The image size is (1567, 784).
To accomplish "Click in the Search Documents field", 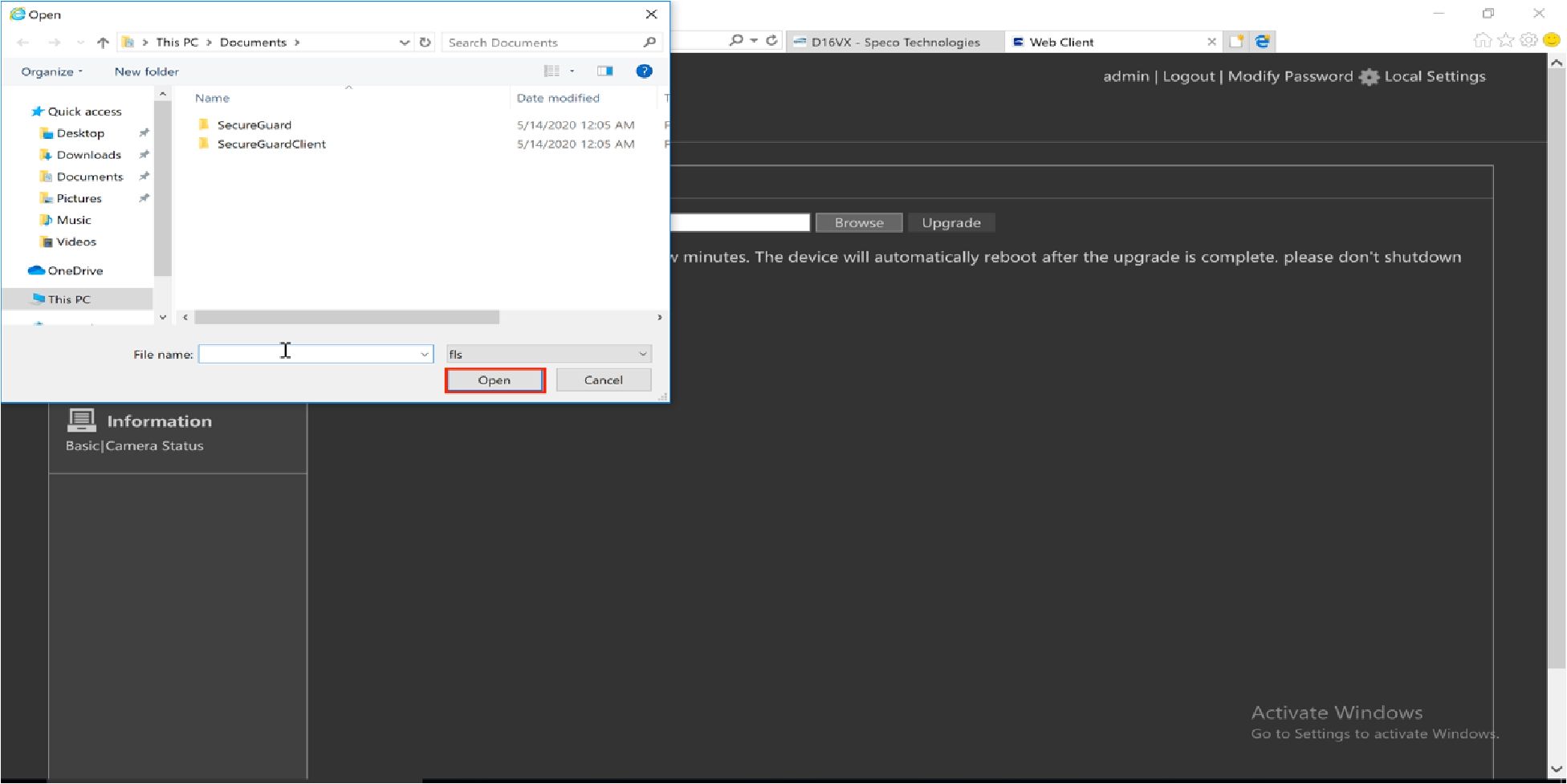I will (x=542, y=43).
